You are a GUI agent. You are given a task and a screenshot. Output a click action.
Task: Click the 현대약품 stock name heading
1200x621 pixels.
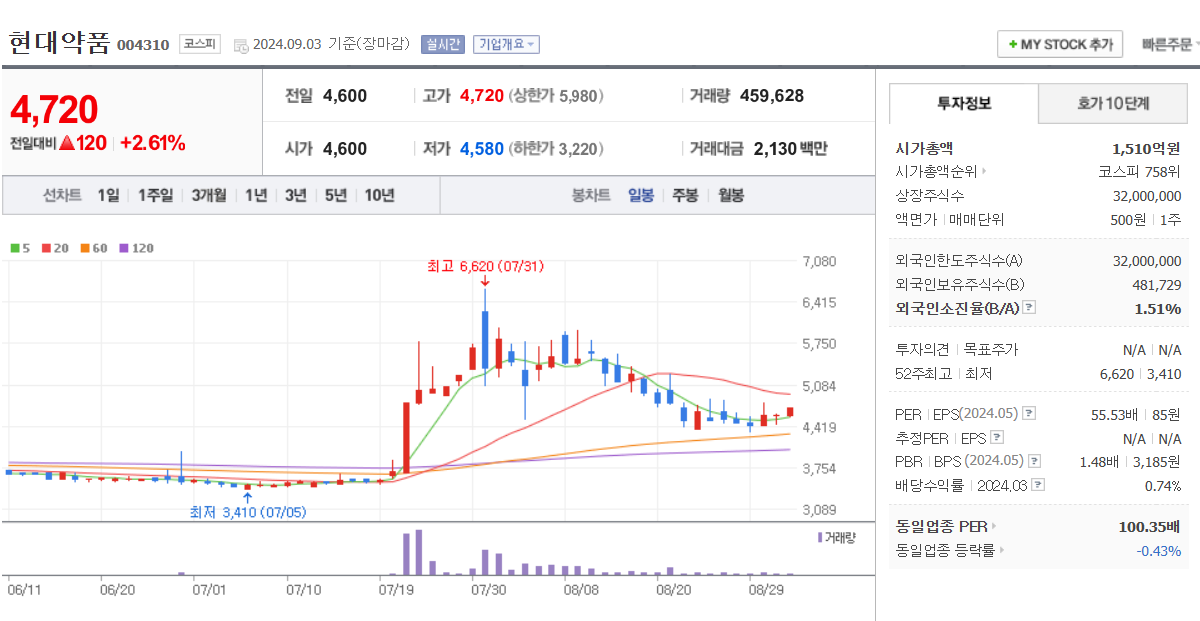coord(59,43)
